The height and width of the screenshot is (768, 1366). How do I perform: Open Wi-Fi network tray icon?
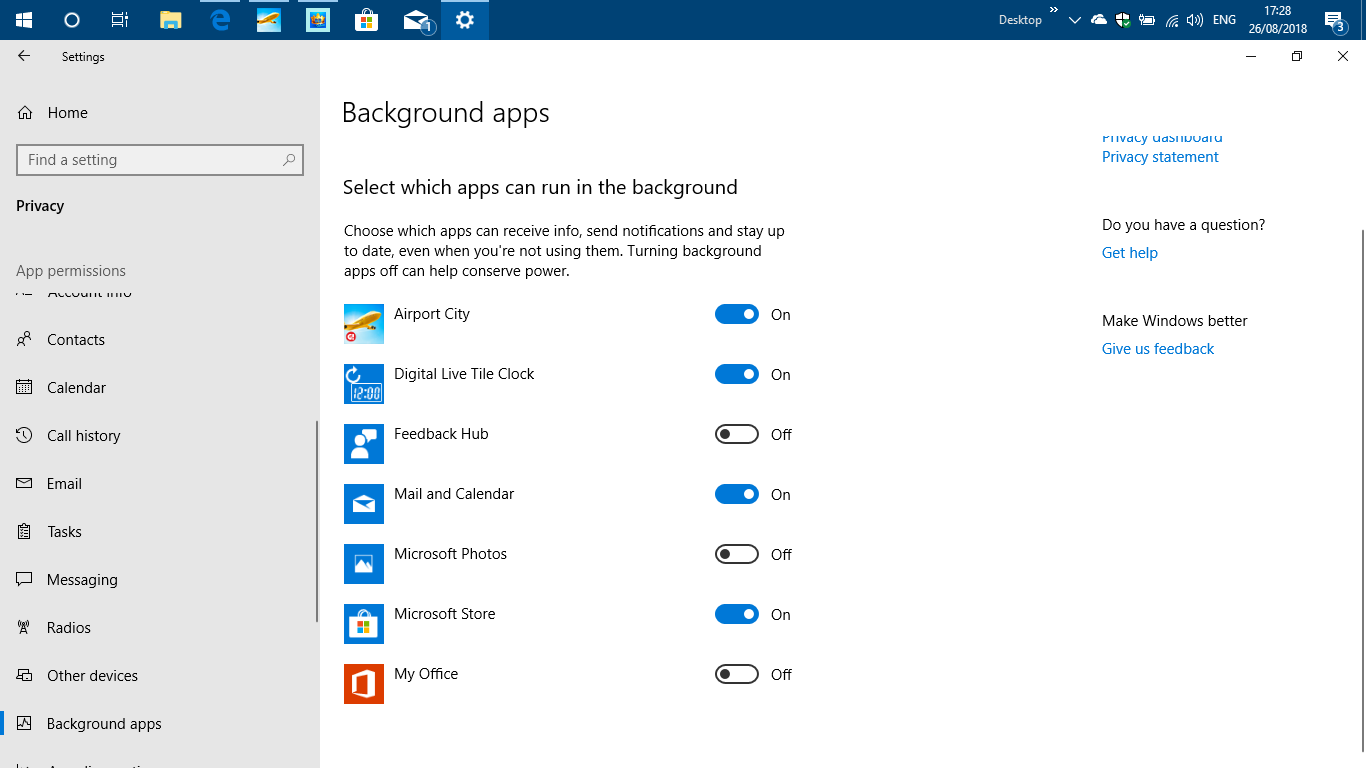pos(1171,20)
